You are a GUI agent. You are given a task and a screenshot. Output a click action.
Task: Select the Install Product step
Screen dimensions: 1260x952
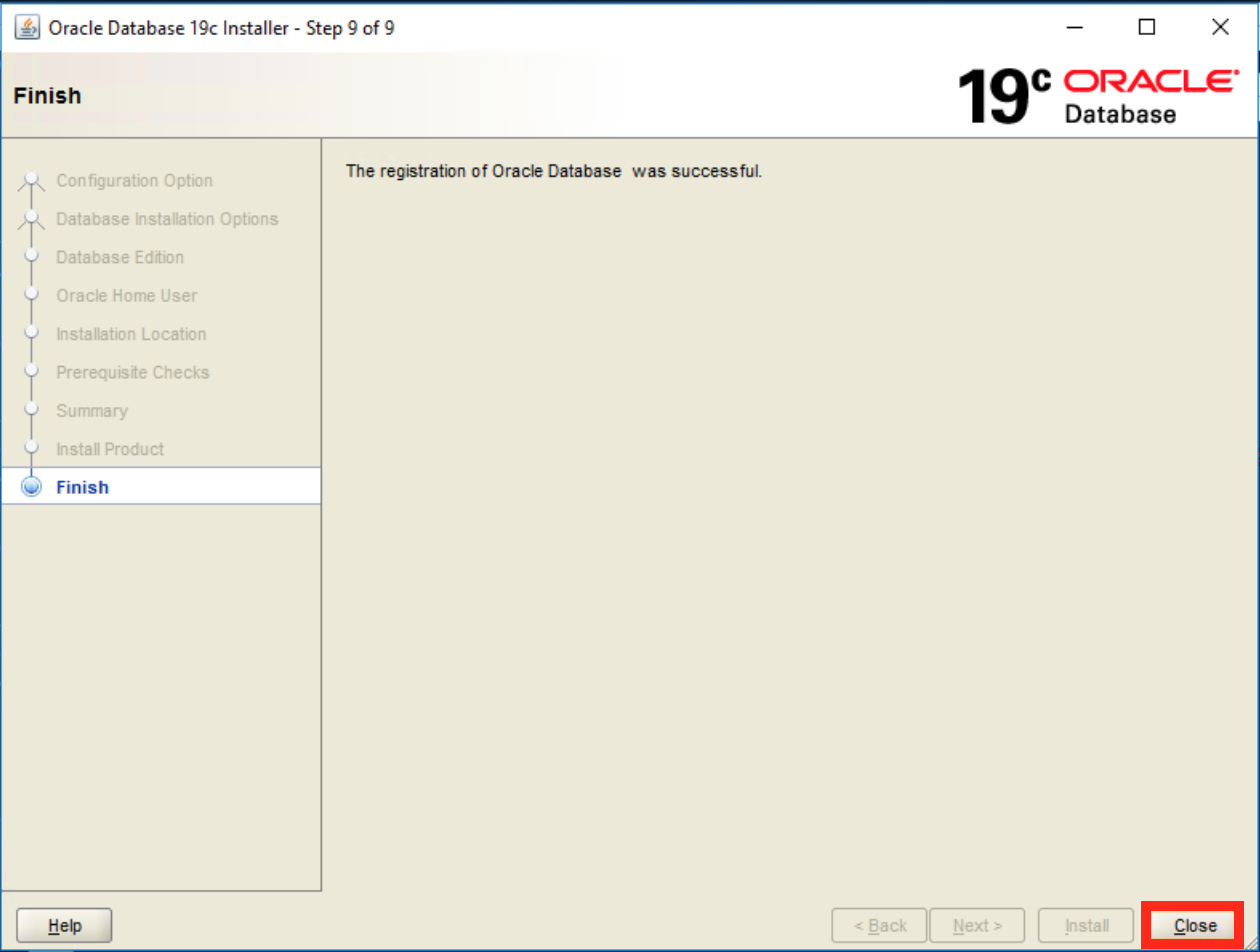click(110, 449)
